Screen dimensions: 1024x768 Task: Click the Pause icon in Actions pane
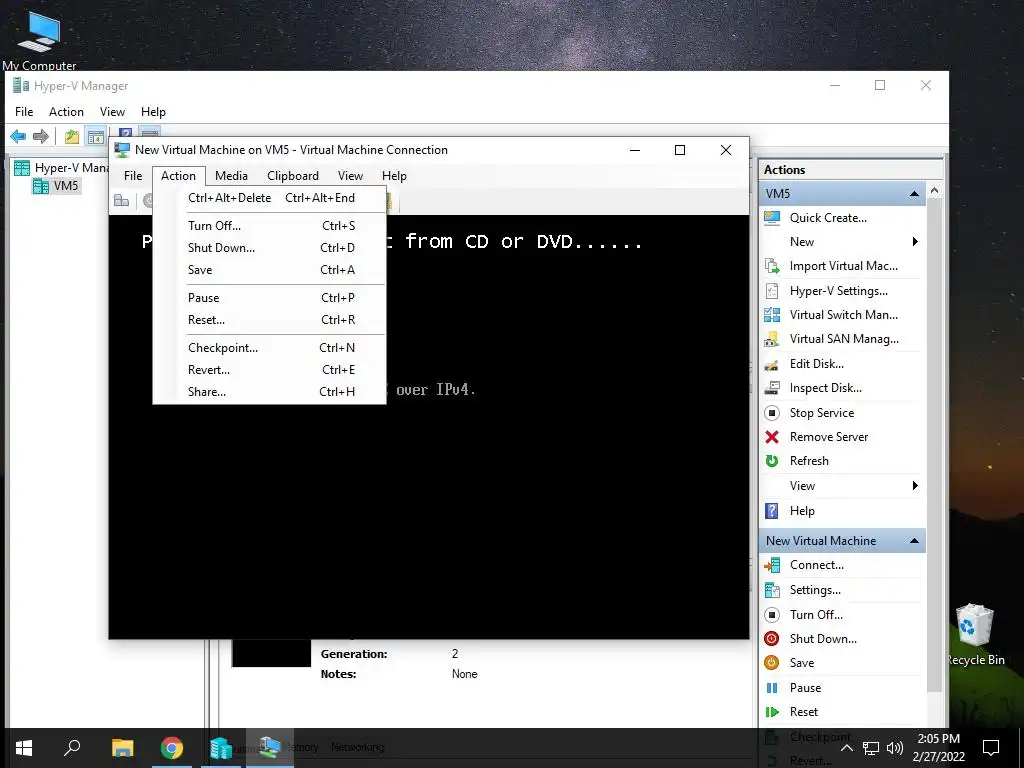pos(772,688)
